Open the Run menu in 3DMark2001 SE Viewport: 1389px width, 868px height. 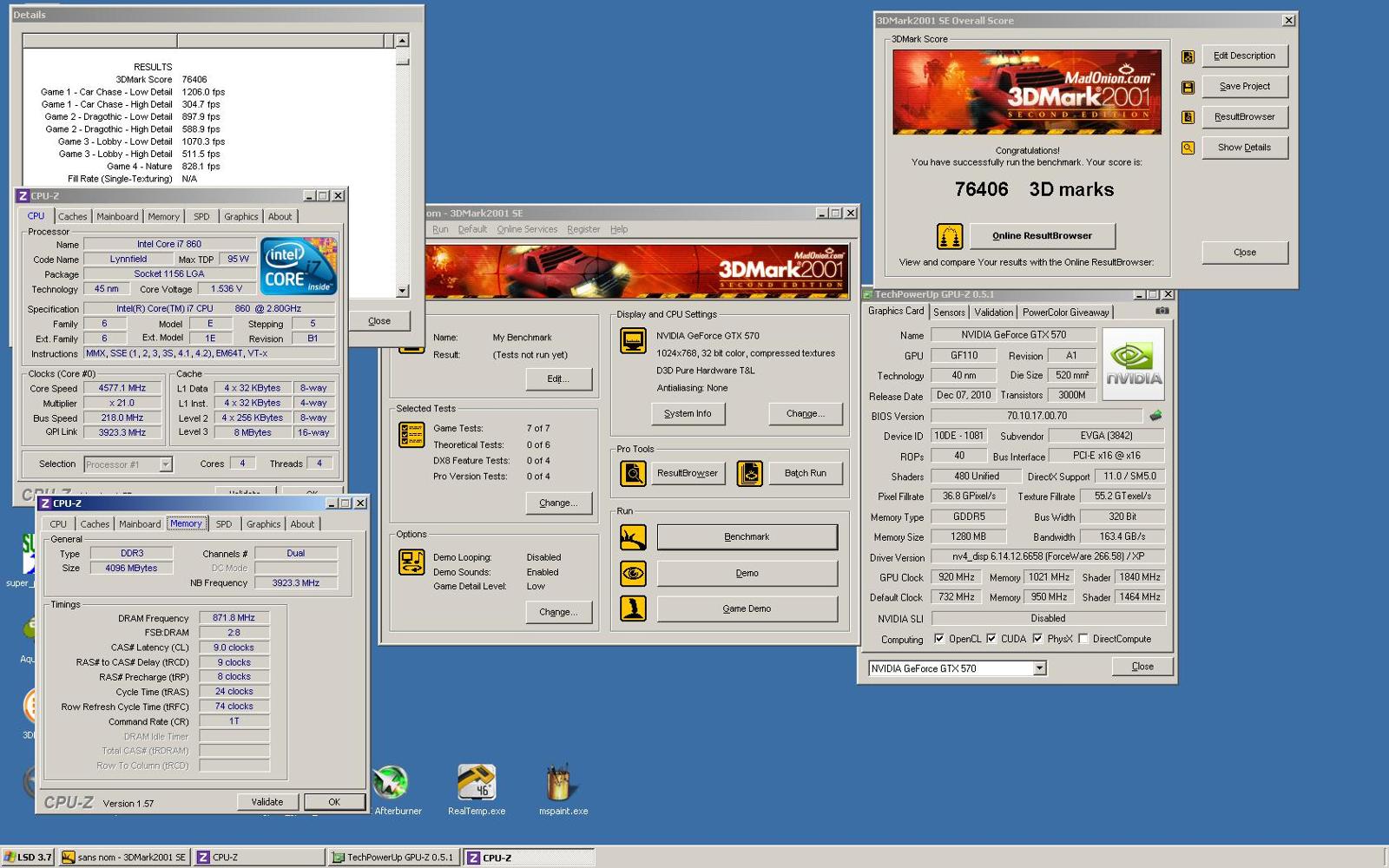pos(440,229)
